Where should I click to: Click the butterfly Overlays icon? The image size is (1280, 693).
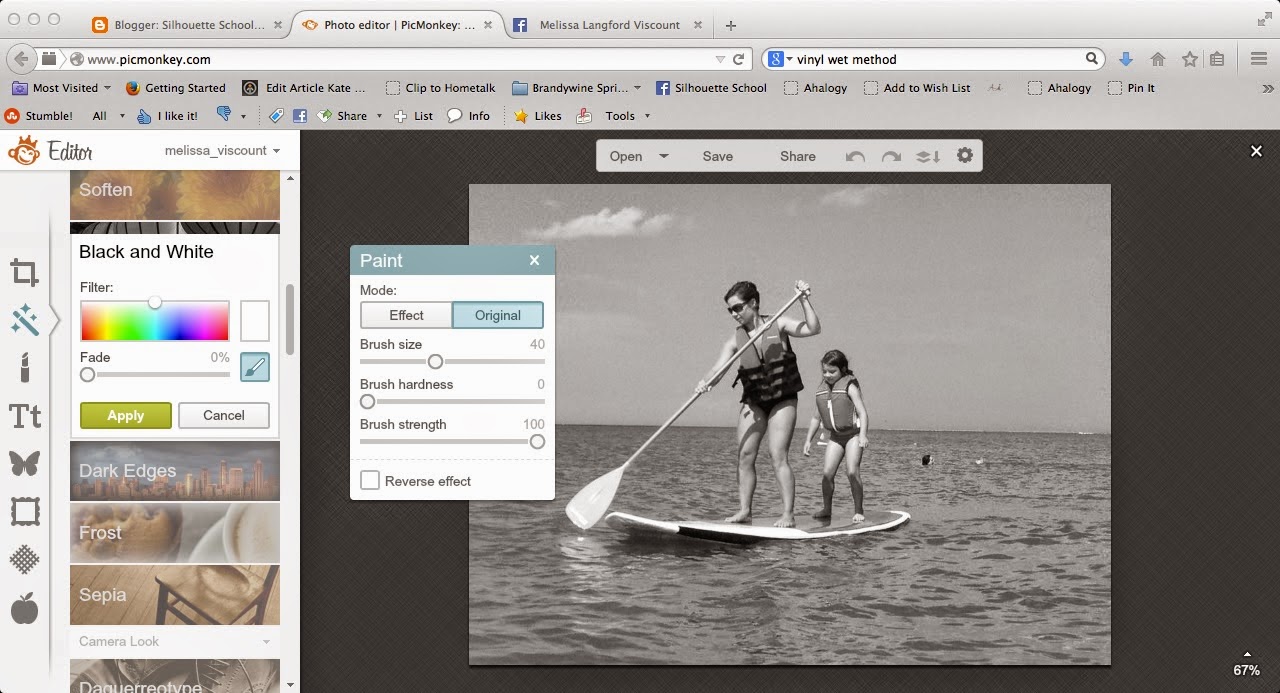click(25, 464)
